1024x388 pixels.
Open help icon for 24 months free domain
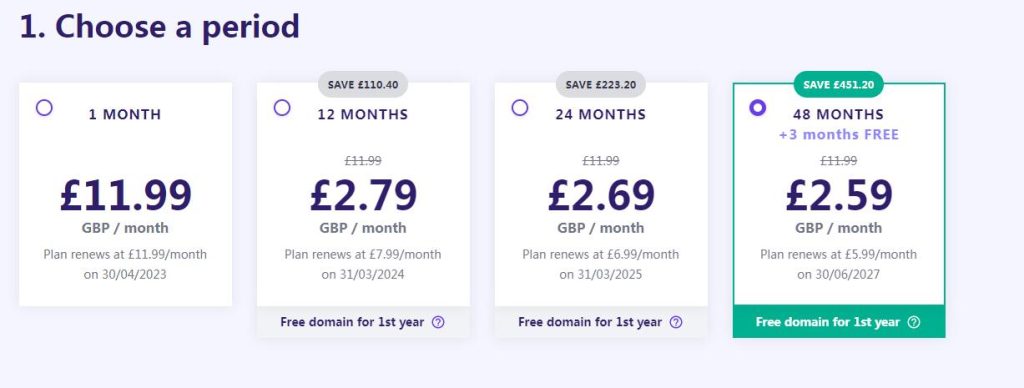(676, 322)
